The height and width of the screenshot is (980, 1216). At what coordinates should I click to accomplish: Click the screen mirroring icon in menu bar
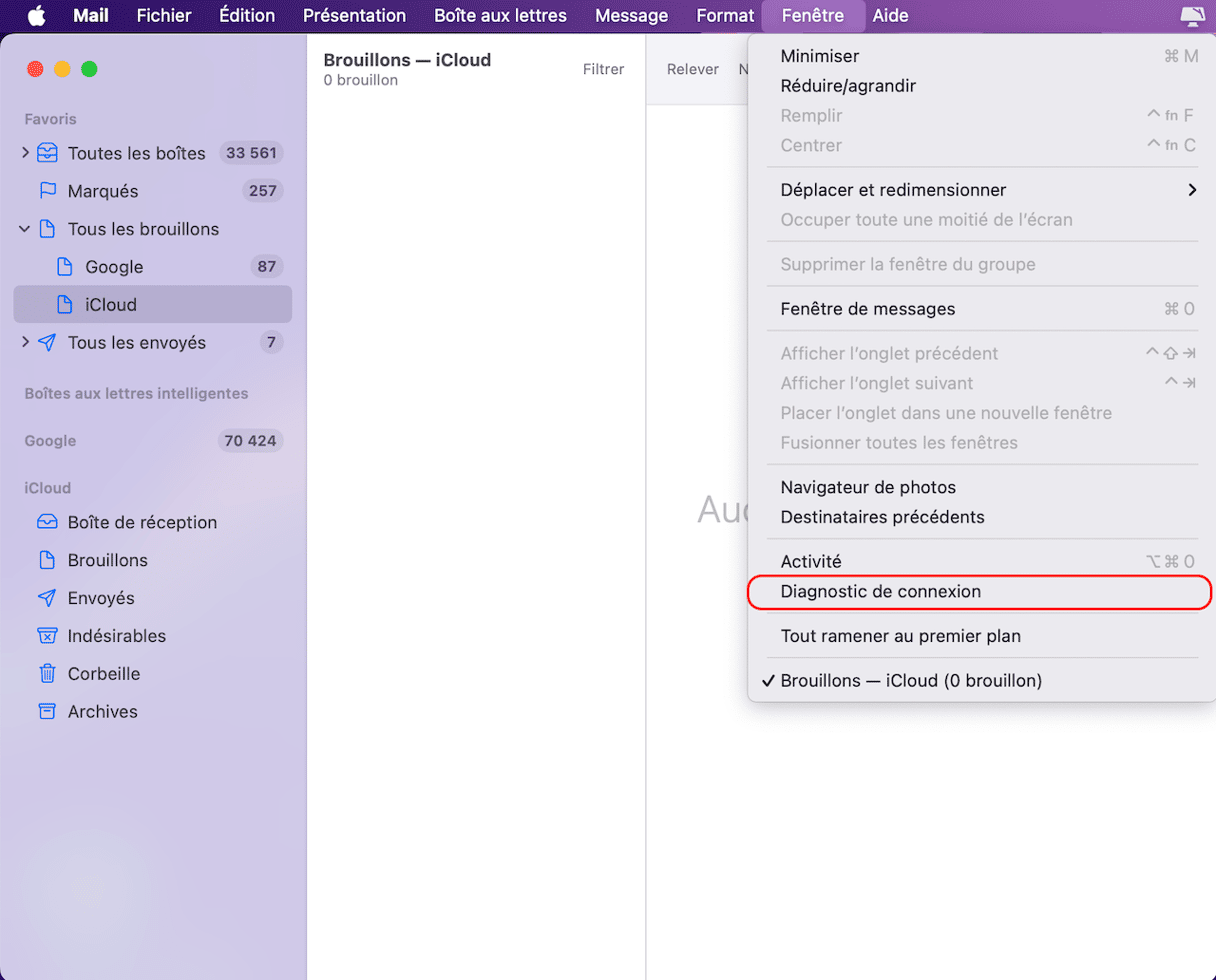coord(1192,15)
